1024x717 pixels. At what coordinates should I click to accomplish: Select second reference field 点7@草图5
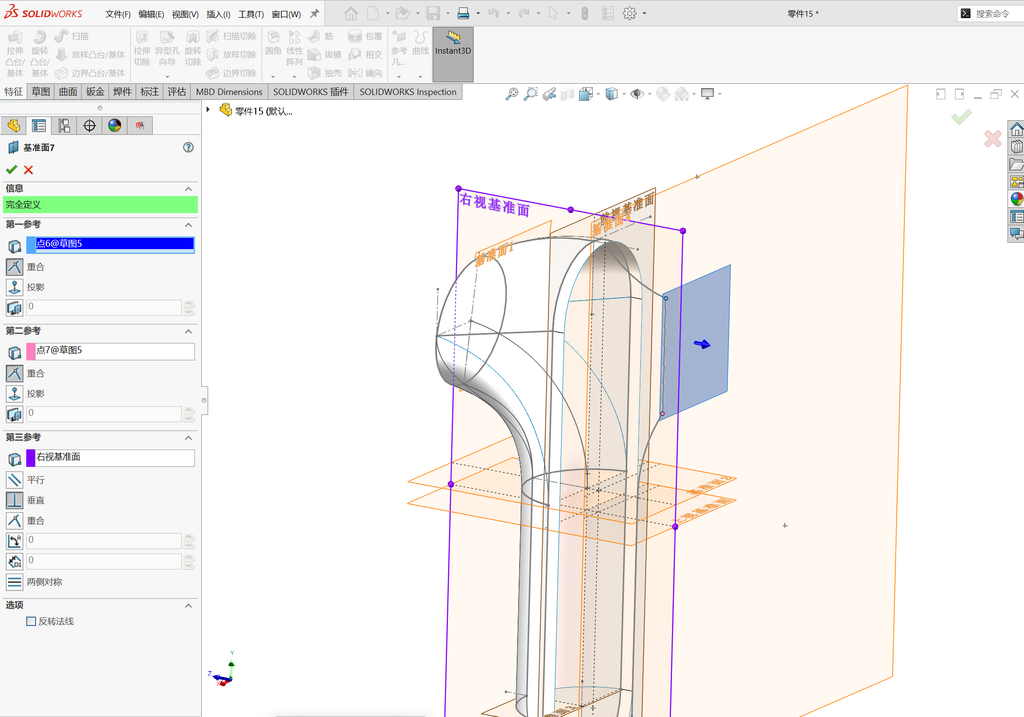pos(110,351)
